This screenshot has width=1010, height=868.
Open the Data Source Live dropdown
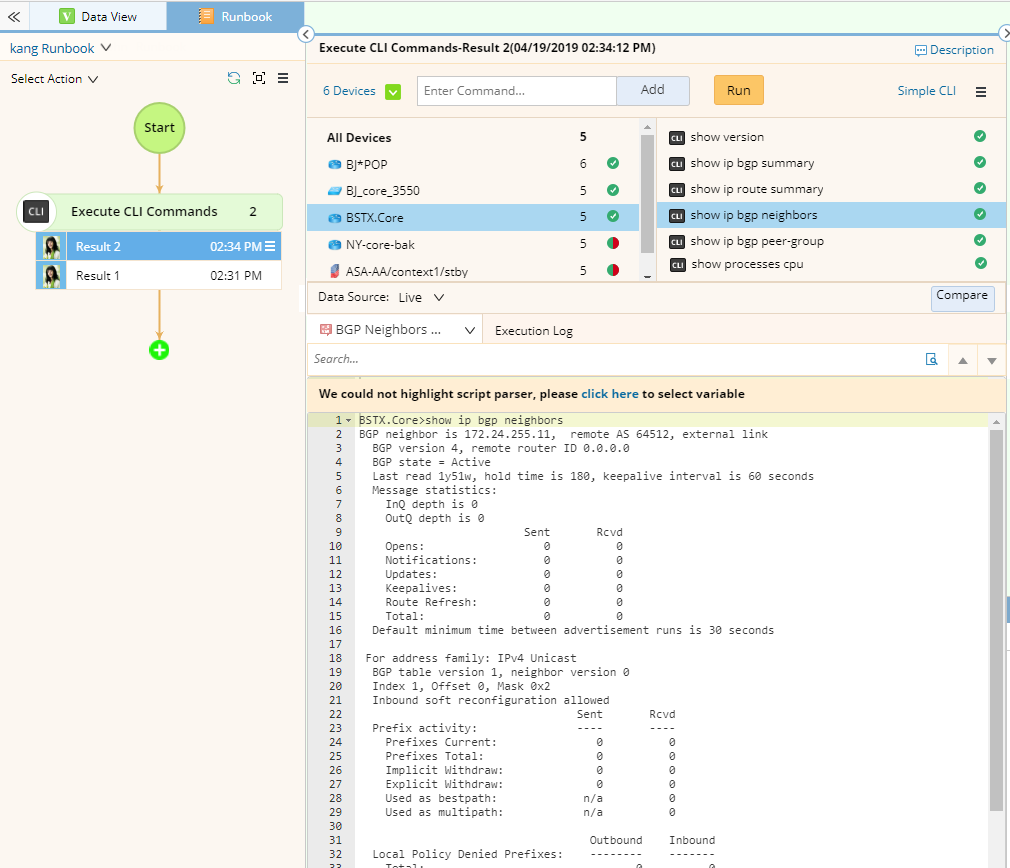point(421,297)
